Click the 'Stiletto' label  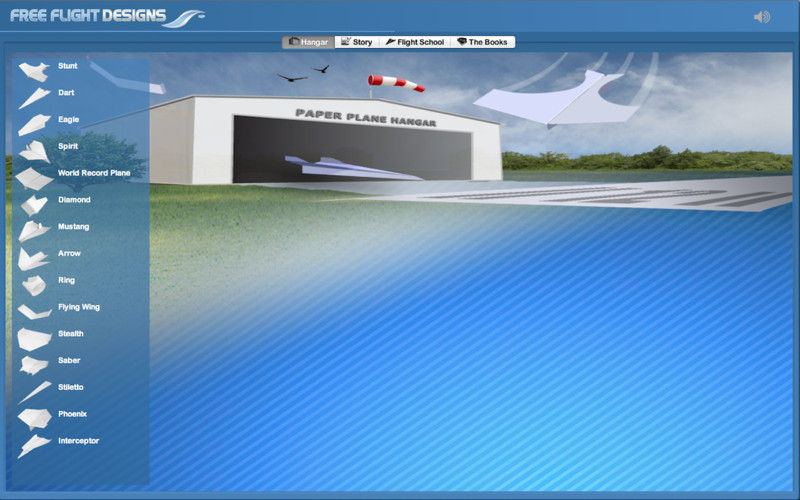(x=70, y=387)
